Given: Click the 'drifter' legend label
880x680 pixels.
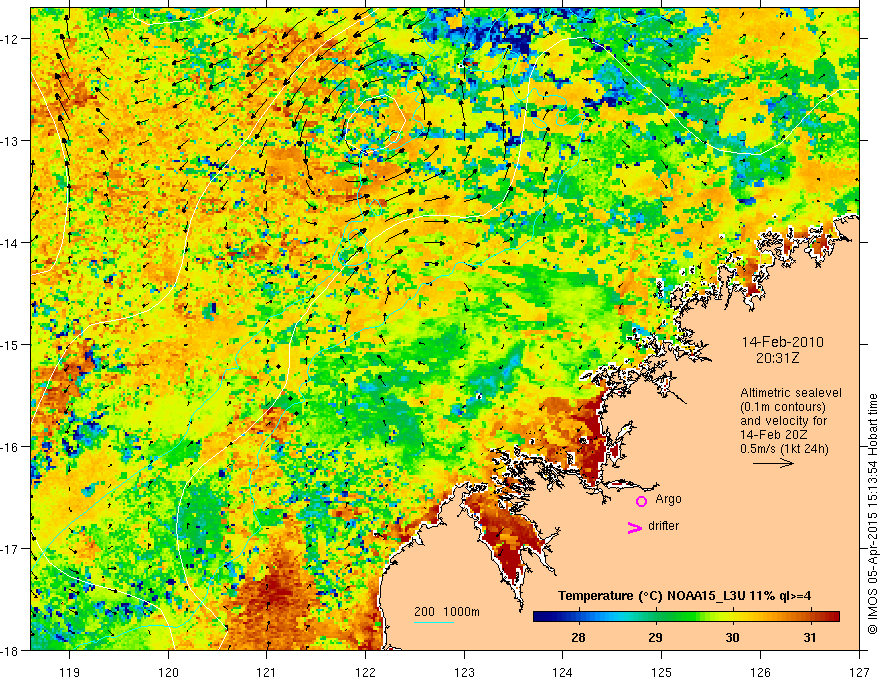Looking at the screenshot, I should coord(663,526).
